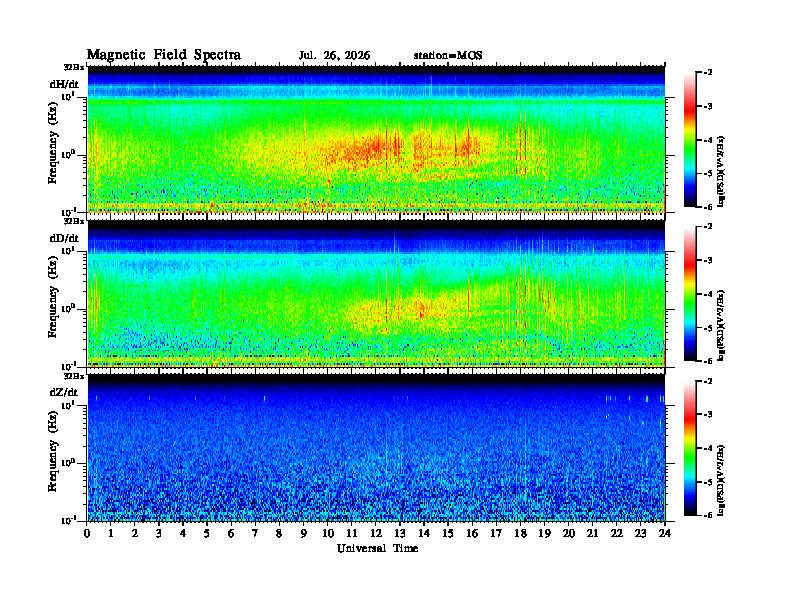Viewport: 792px width, 612px height.
Task: Click the color scale bar beside dH/dt panel
Action: pos(690,140)
